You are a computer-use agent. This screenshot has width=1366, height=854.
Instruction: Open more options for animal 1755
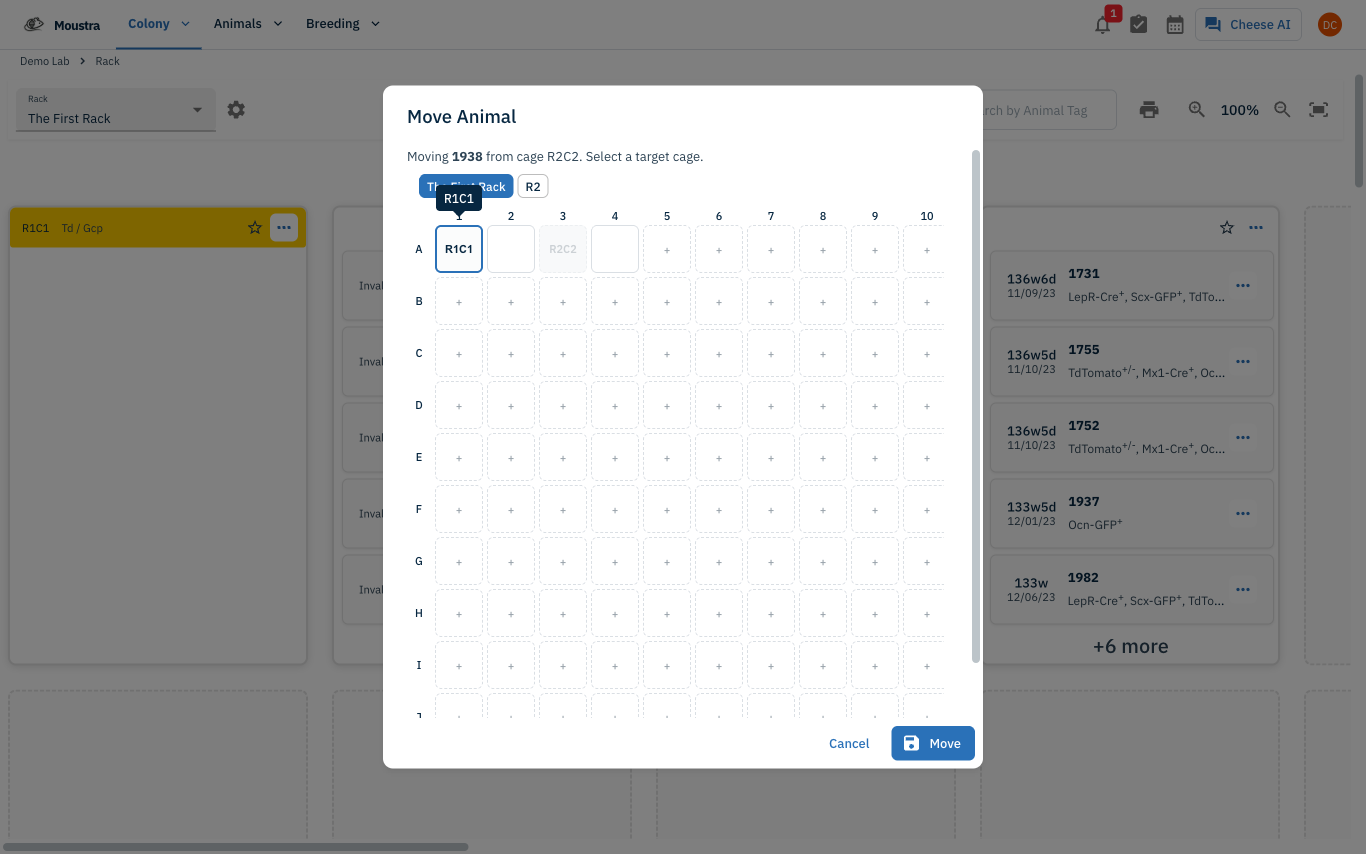click(x=1243, y=362)
